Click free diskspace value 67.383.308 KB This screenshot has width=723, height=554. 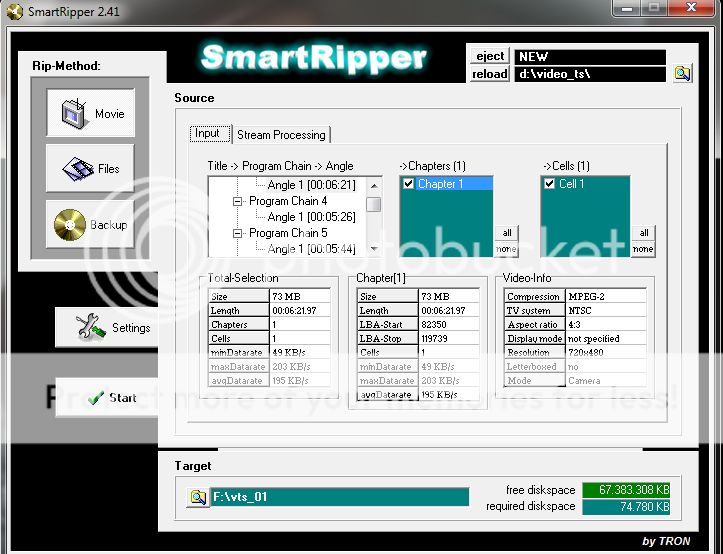coord(626,490)
